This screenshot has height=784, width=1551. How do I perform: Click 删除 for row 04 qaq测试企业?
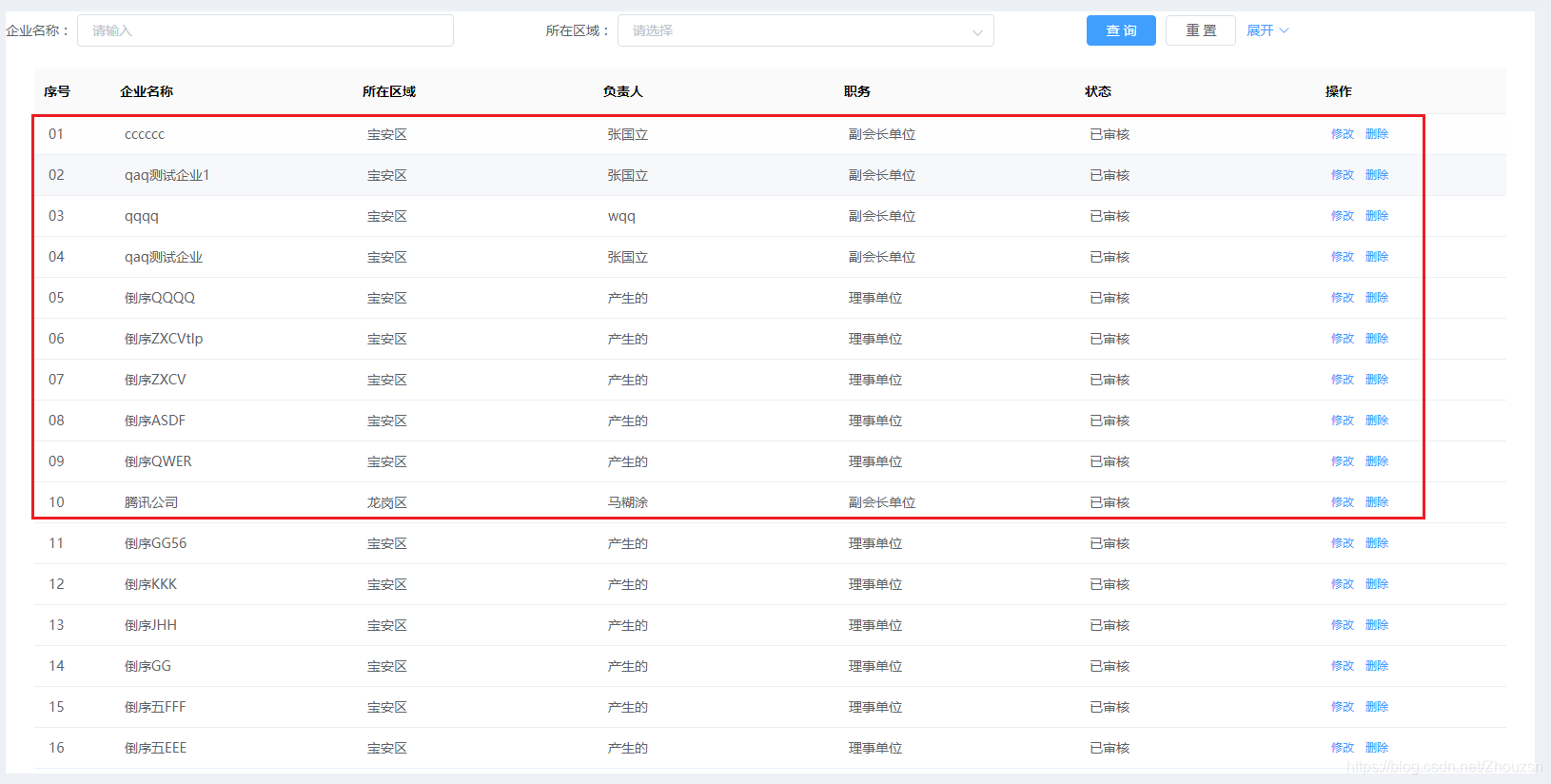tap(1377, 257)
